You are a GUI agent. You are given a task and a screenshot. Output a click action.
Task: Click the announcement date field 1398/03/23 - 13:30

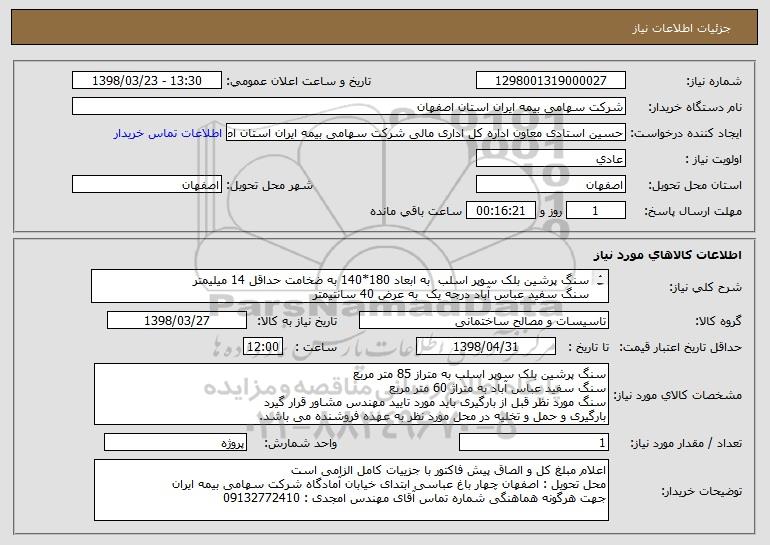(x=147, y=81)
